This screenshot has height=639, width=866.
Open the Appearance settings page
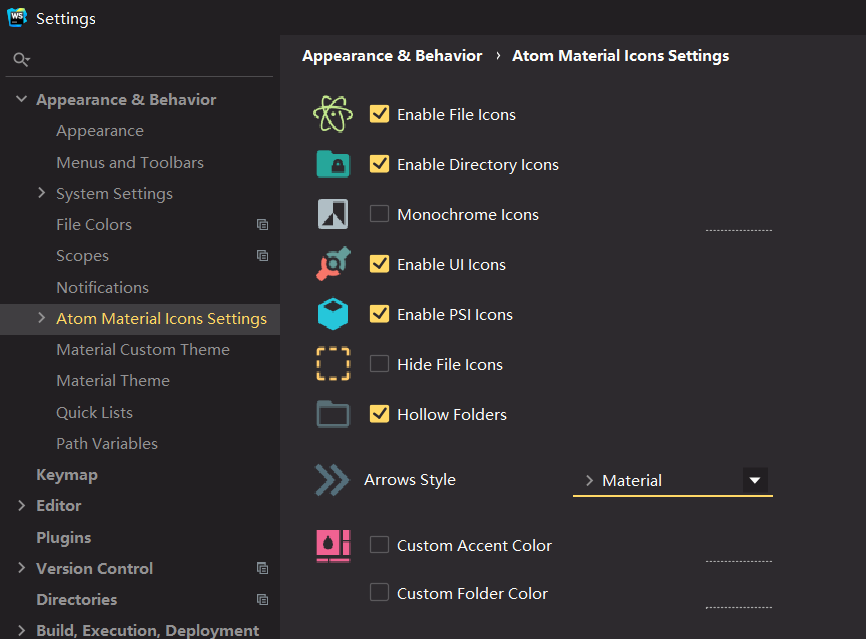100,131
